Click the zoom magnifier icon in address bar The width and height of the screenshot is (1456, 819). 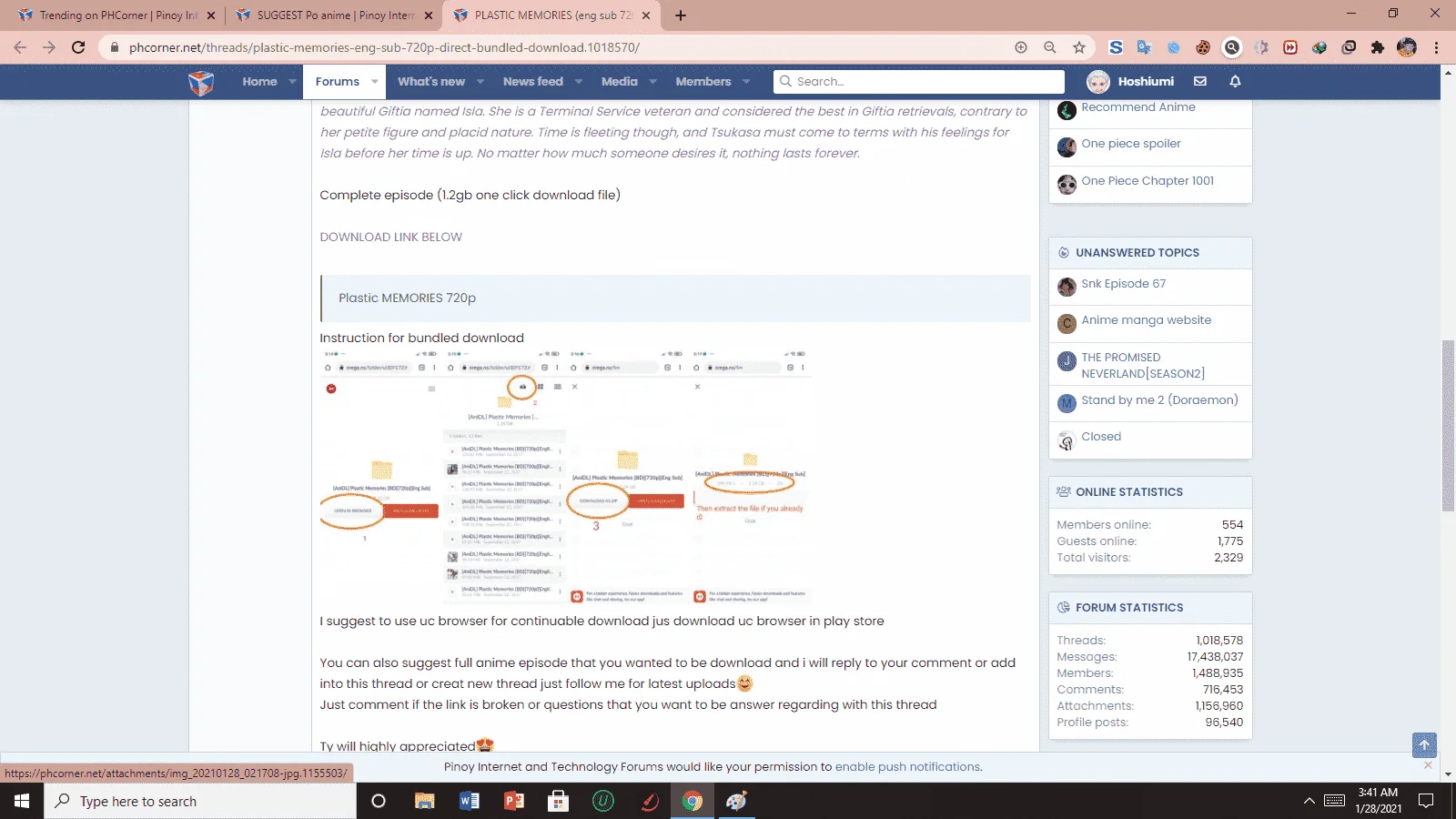[1050, 47]
